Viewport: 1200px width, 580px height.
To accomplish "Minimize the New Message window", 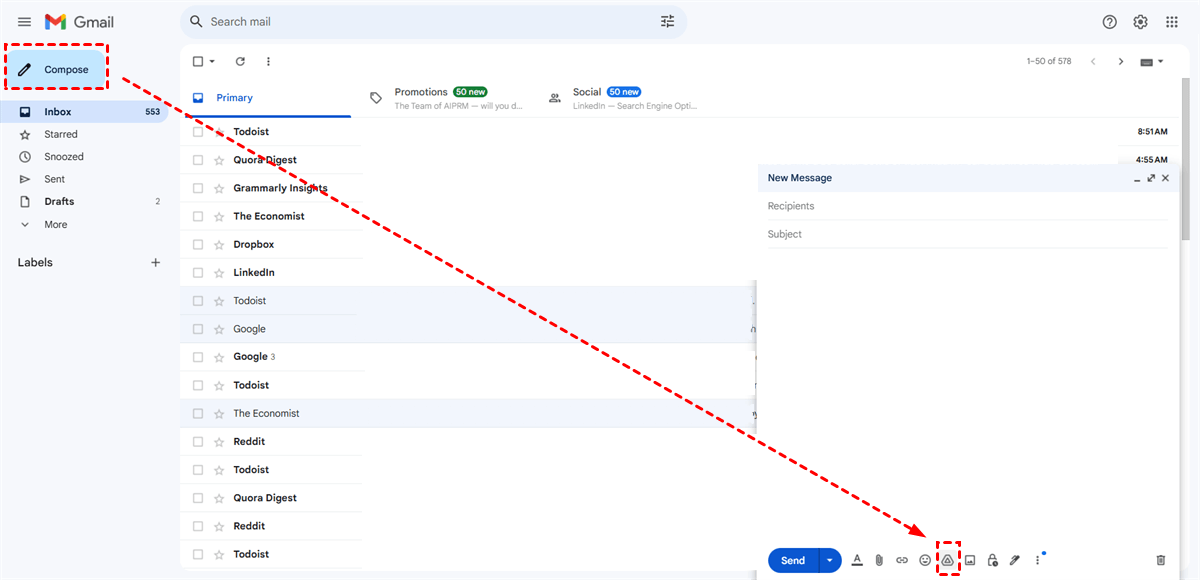I will click(1137, 179).
